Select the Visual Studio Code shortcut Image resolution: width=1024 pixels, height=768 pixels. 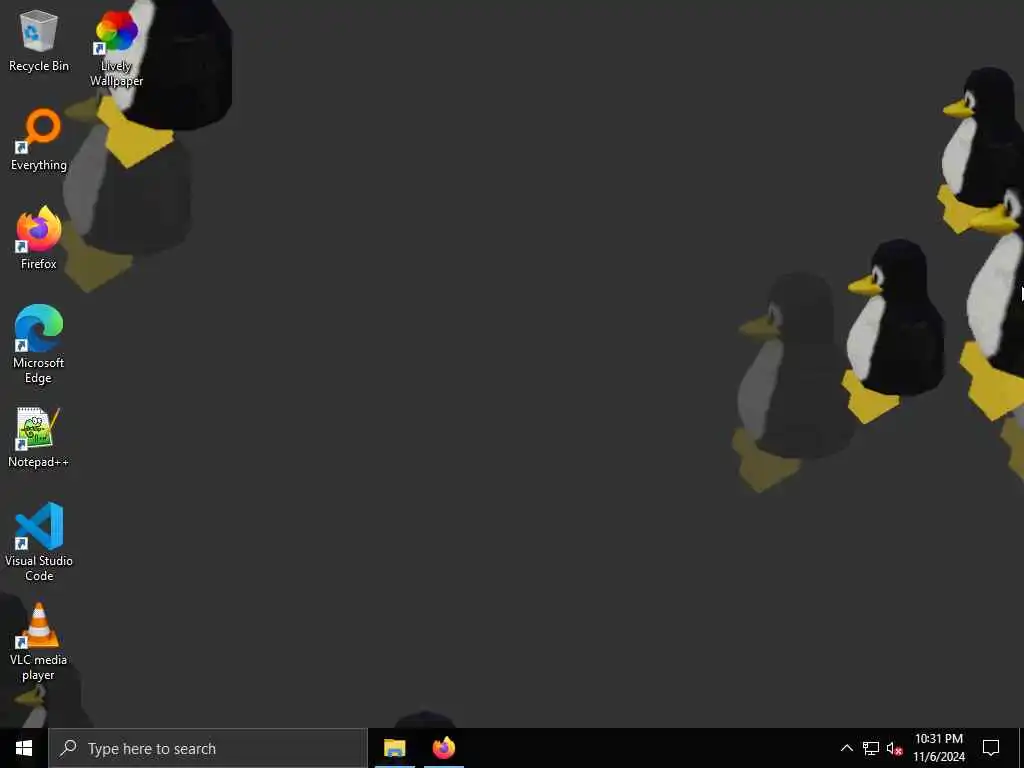click(x=39, y=542)
